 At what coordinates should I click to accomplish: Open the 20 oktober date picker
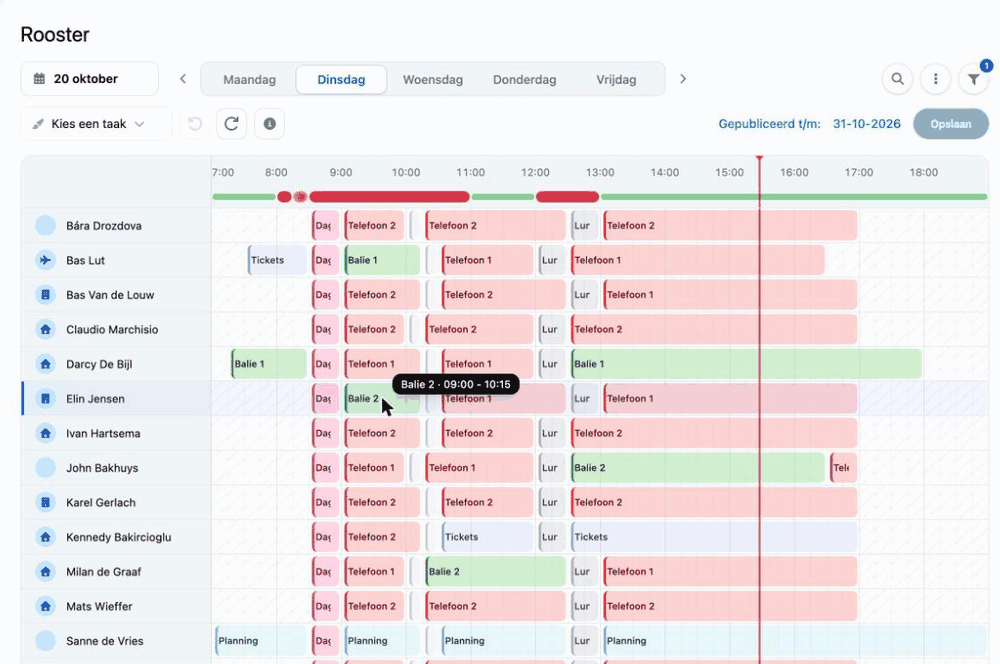(89, 79)
